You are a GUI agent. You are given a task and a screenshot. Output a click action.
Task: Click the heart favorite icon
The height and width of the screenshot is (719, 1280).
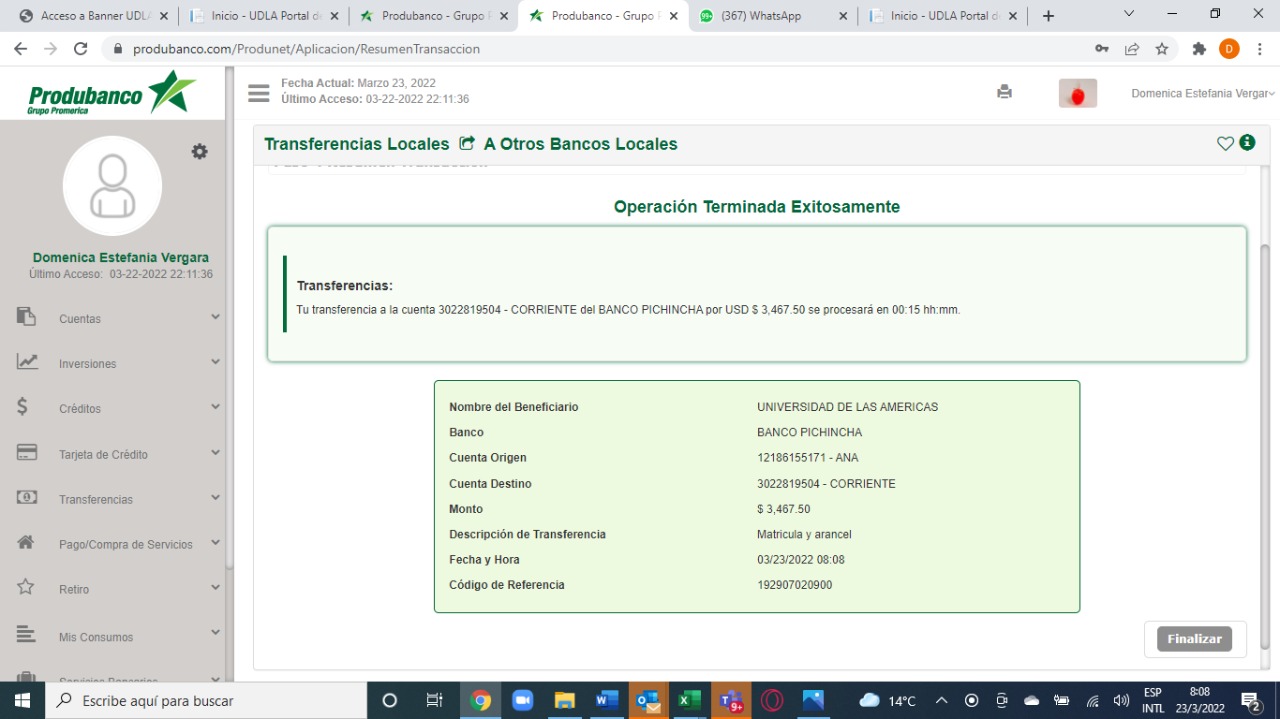(x=1225, y=144)
